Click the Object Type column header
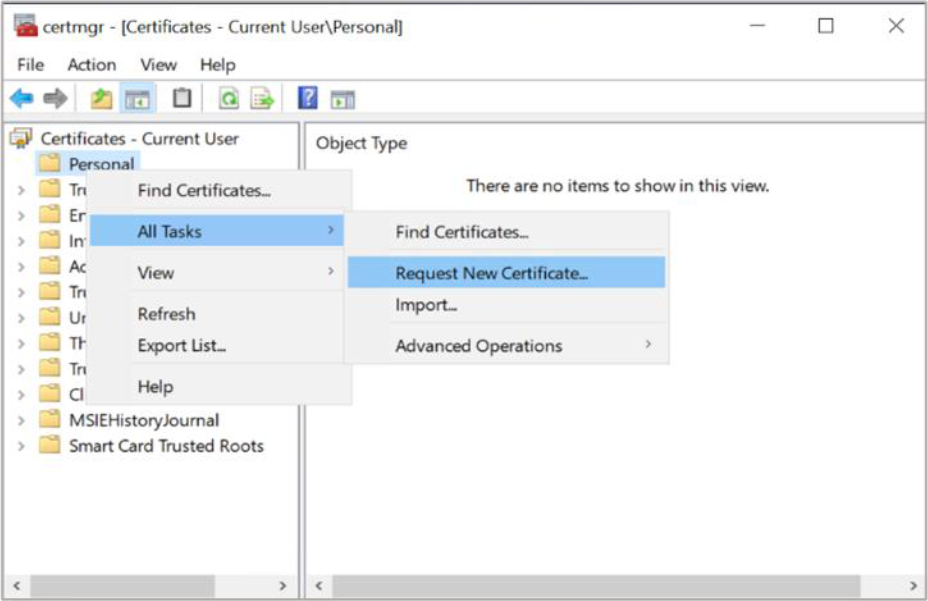This screenshot has height=601, width=928. 361,143
